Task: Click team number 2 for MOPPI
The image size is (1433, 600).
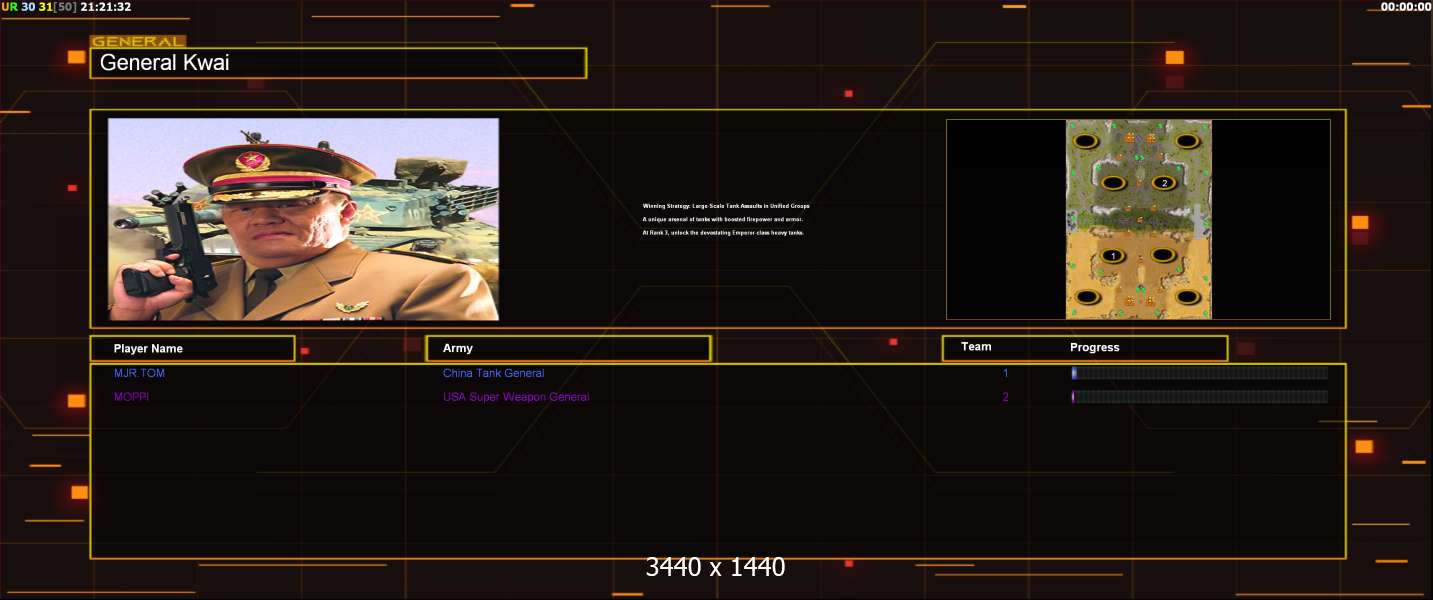Action: (1006, 398)
